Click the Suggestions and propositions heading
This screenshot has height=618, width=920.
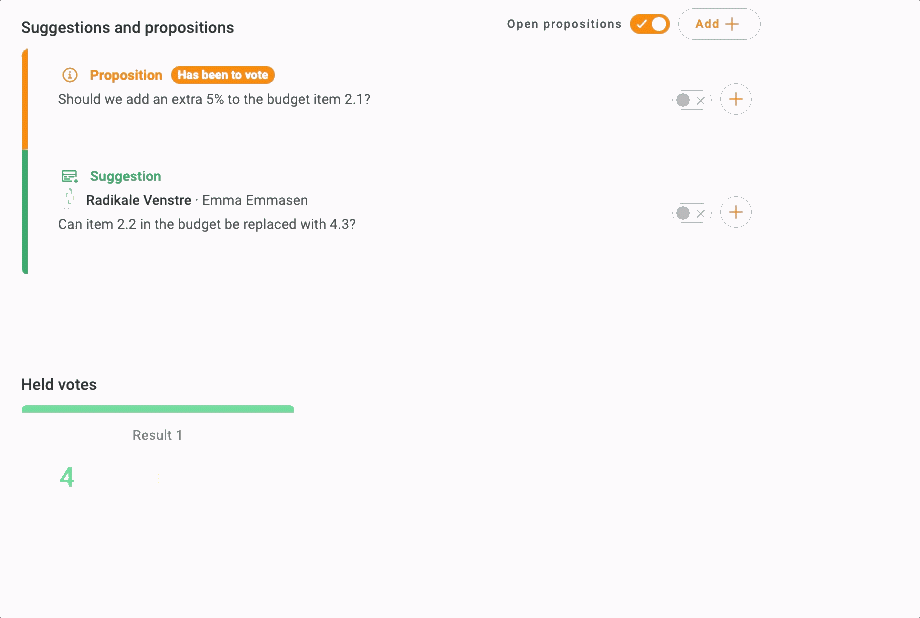127,27
